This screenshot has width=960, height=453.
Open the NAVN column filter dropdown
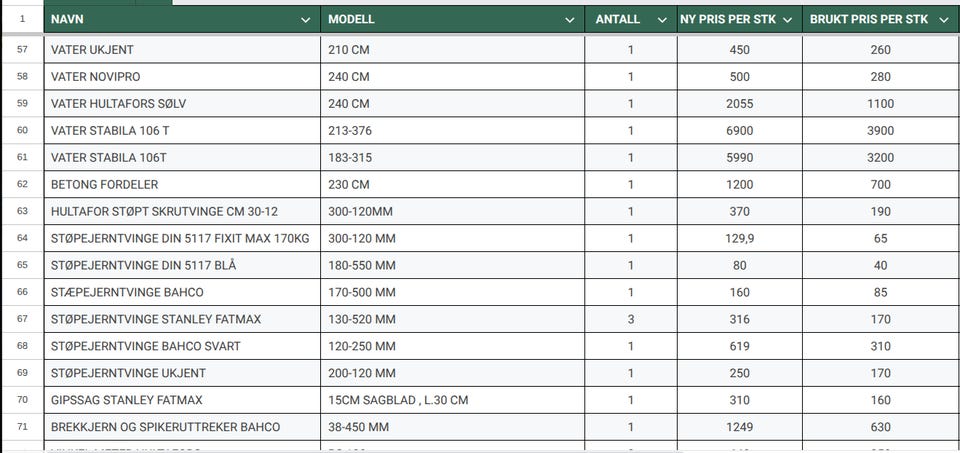(x=306, y=20)
